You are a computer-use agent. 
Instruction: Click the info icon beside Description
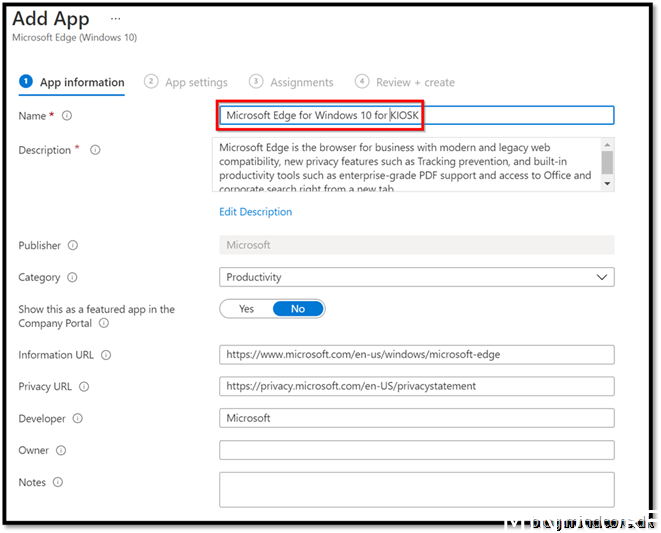coord(95,150)
